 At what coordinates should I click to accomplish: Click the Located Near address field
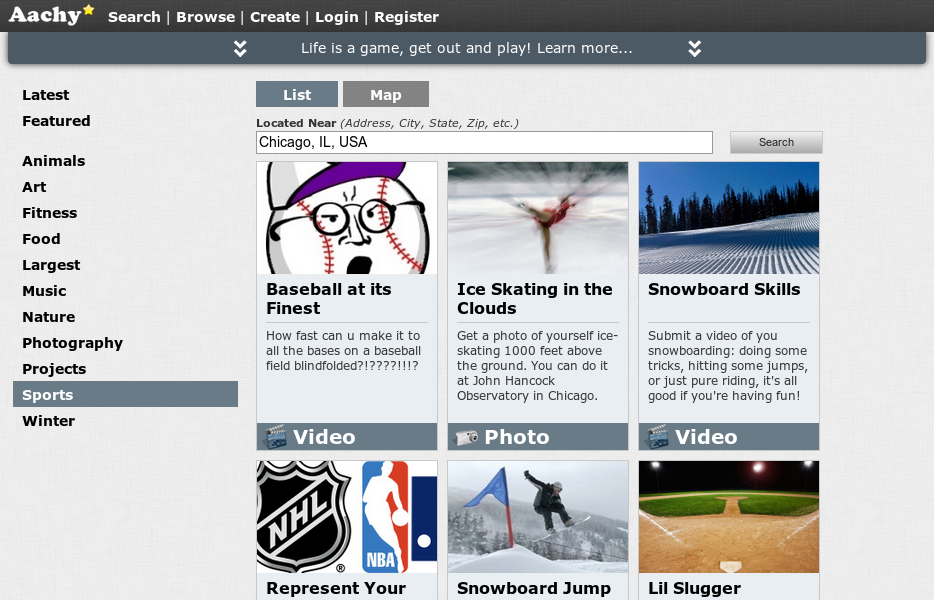pos(484,142)
